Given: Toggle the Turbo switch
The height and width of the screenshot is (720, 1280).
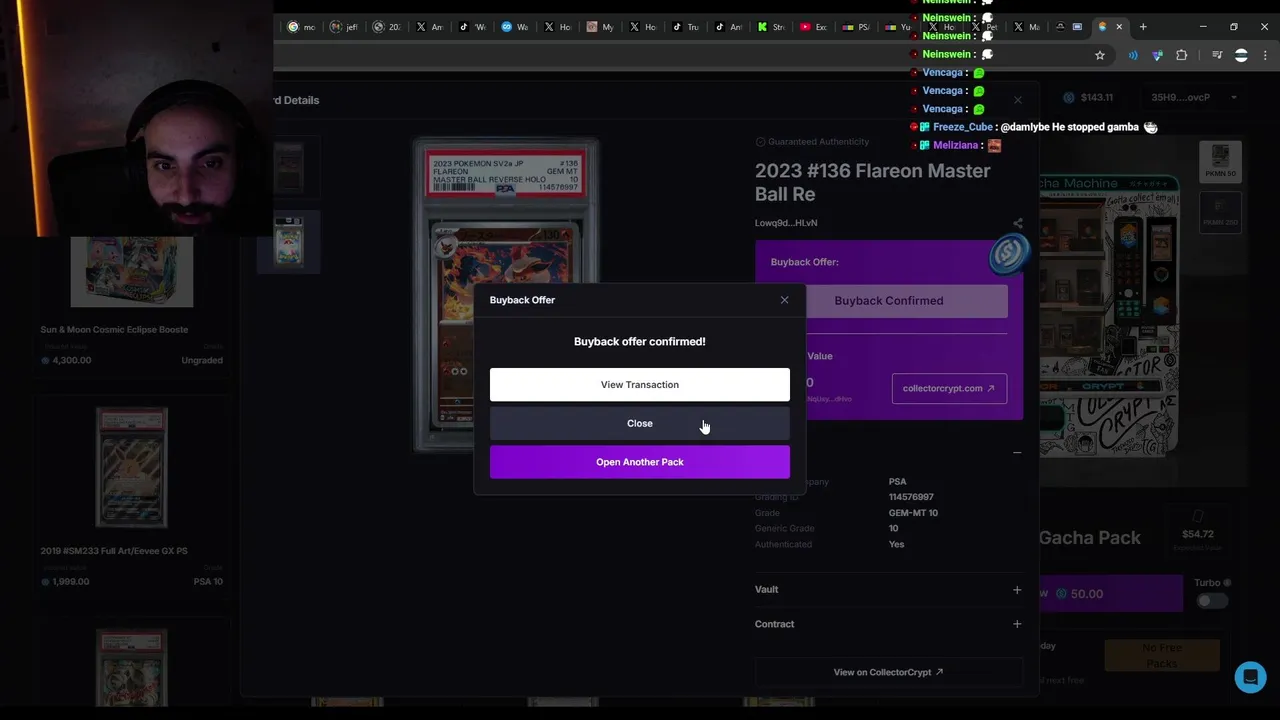Looking at the screenshot, I should [x=1212, y=601].
